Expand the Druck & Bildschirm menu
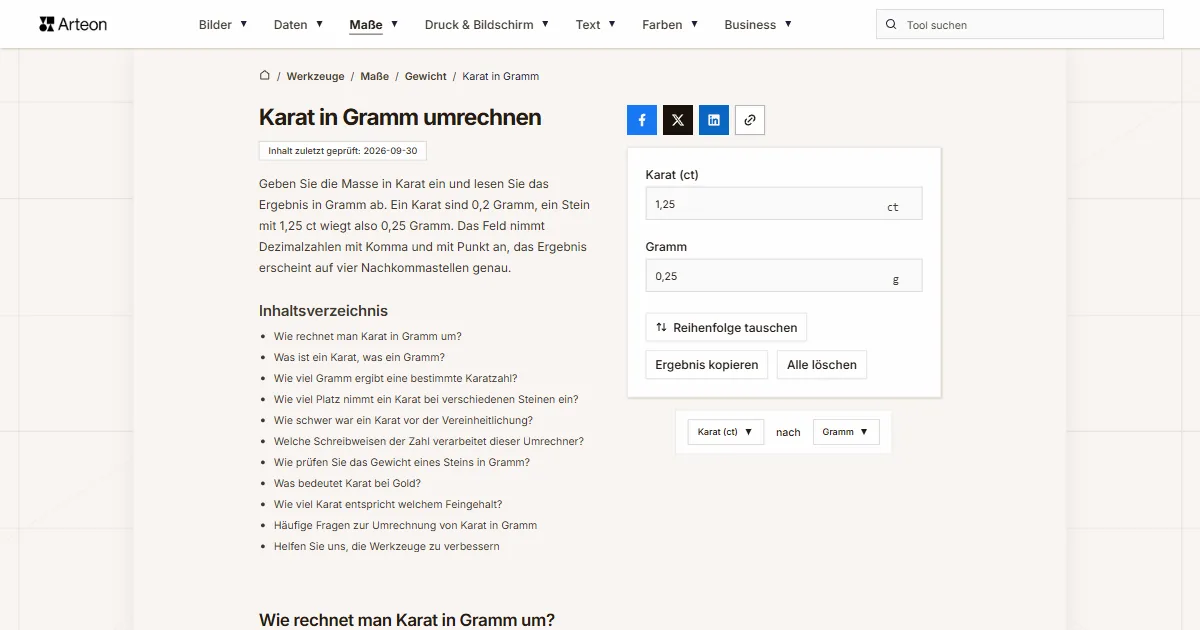The width and height of the screenshot is (1200, 630). click(x=487, y=24)
